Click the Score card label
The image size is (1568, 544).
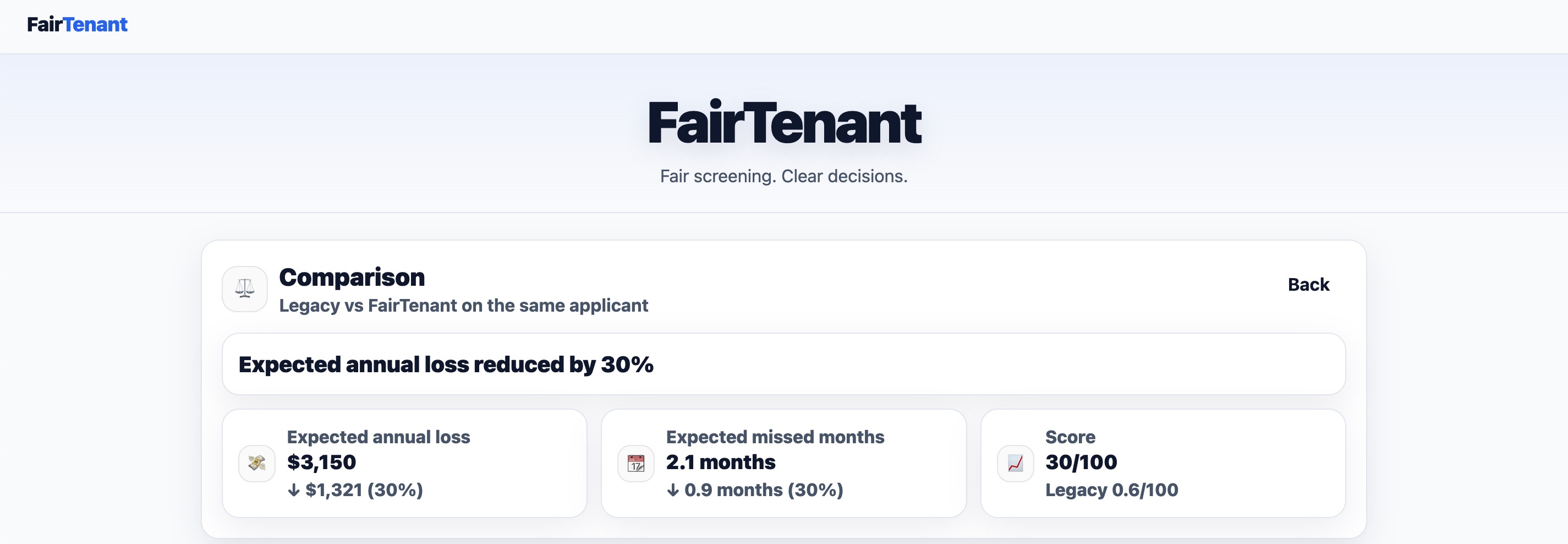tap(1070, 437)
